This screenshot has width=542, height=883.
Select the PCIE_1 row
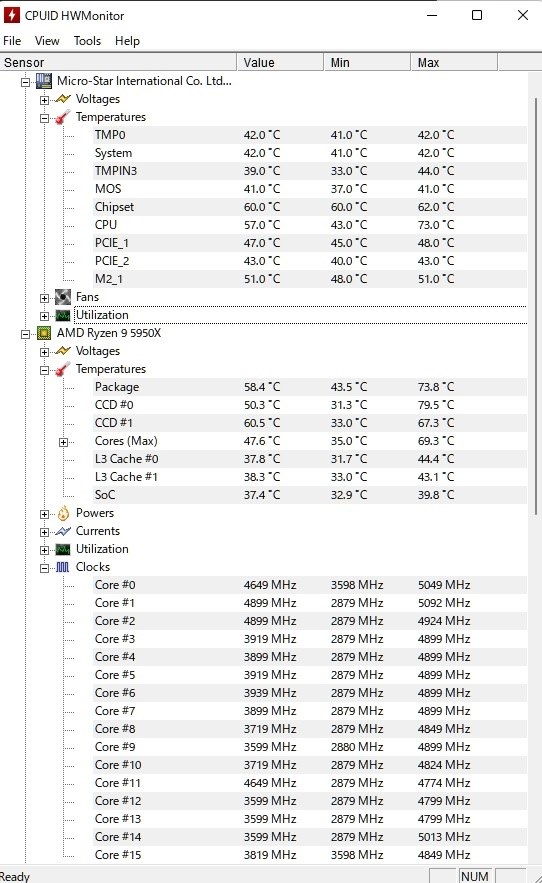[310, 243]
